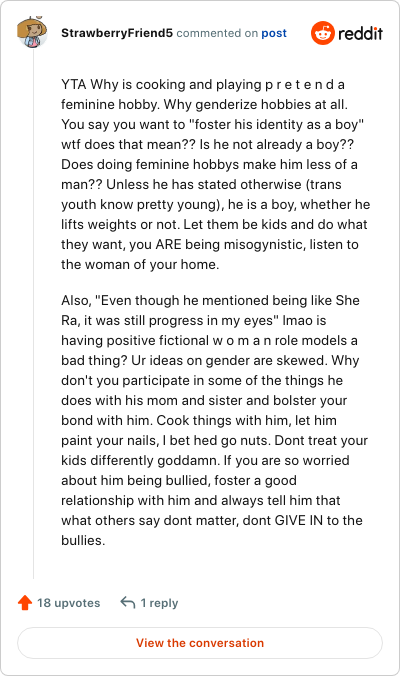Open the StrawberryFriend5 username profile

pos(117,33)
